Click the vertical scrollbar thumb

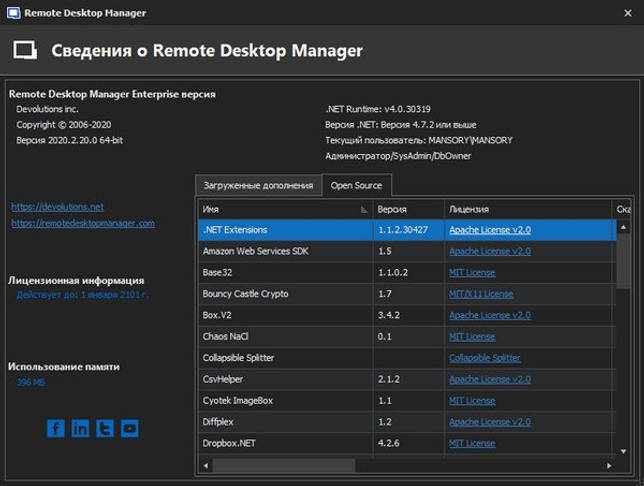tap(623, 261)
